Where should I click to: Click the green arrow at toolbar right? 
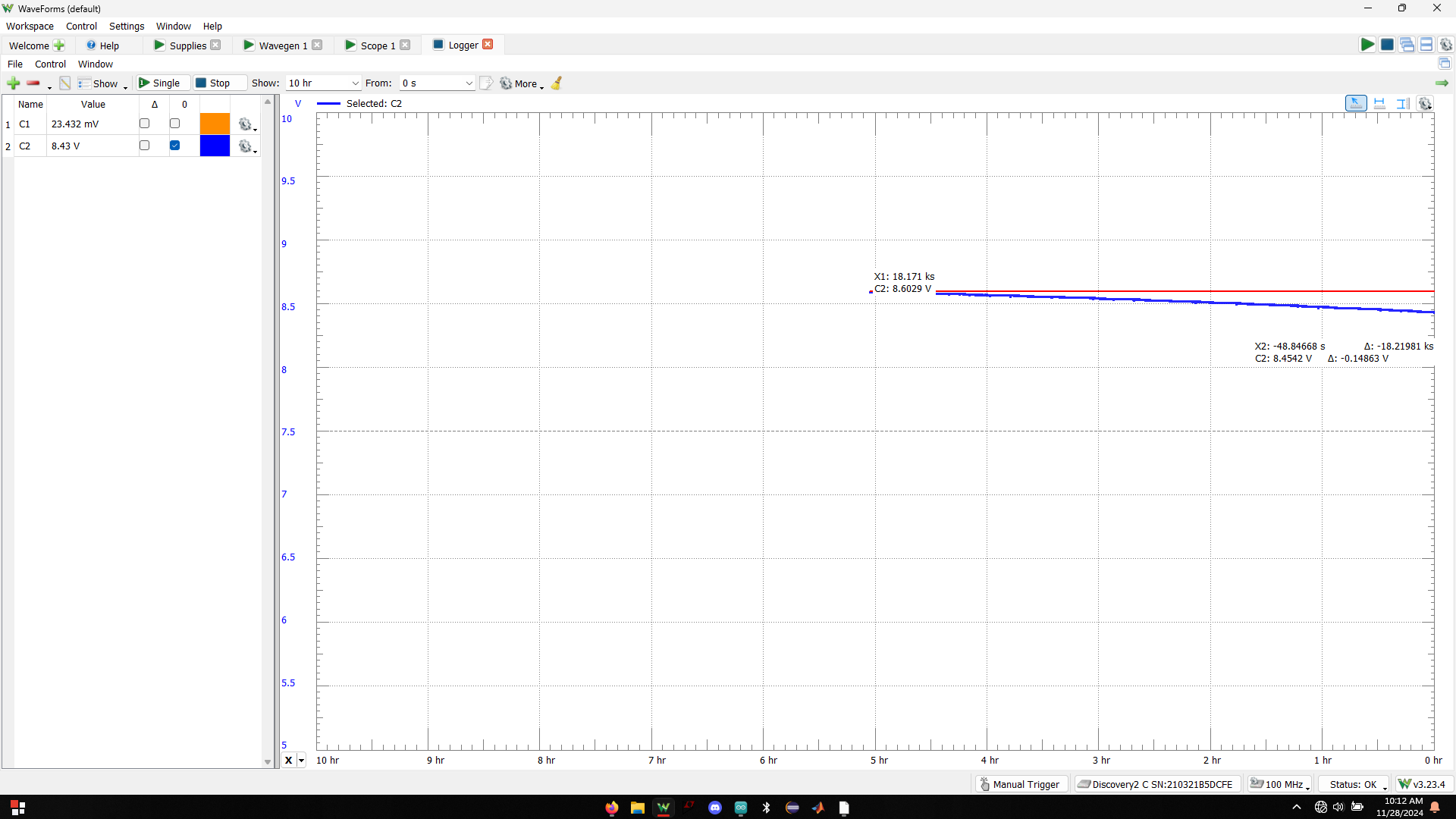point(1442,83)
